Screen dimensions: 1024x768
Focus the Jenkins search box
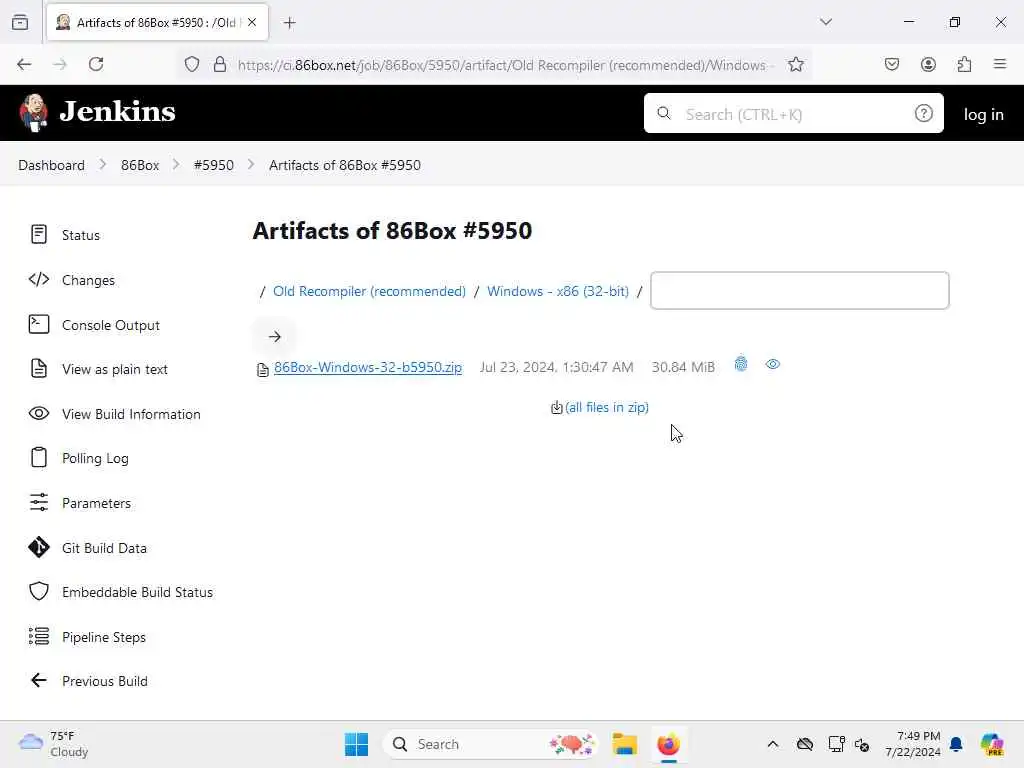coord(793,114)
